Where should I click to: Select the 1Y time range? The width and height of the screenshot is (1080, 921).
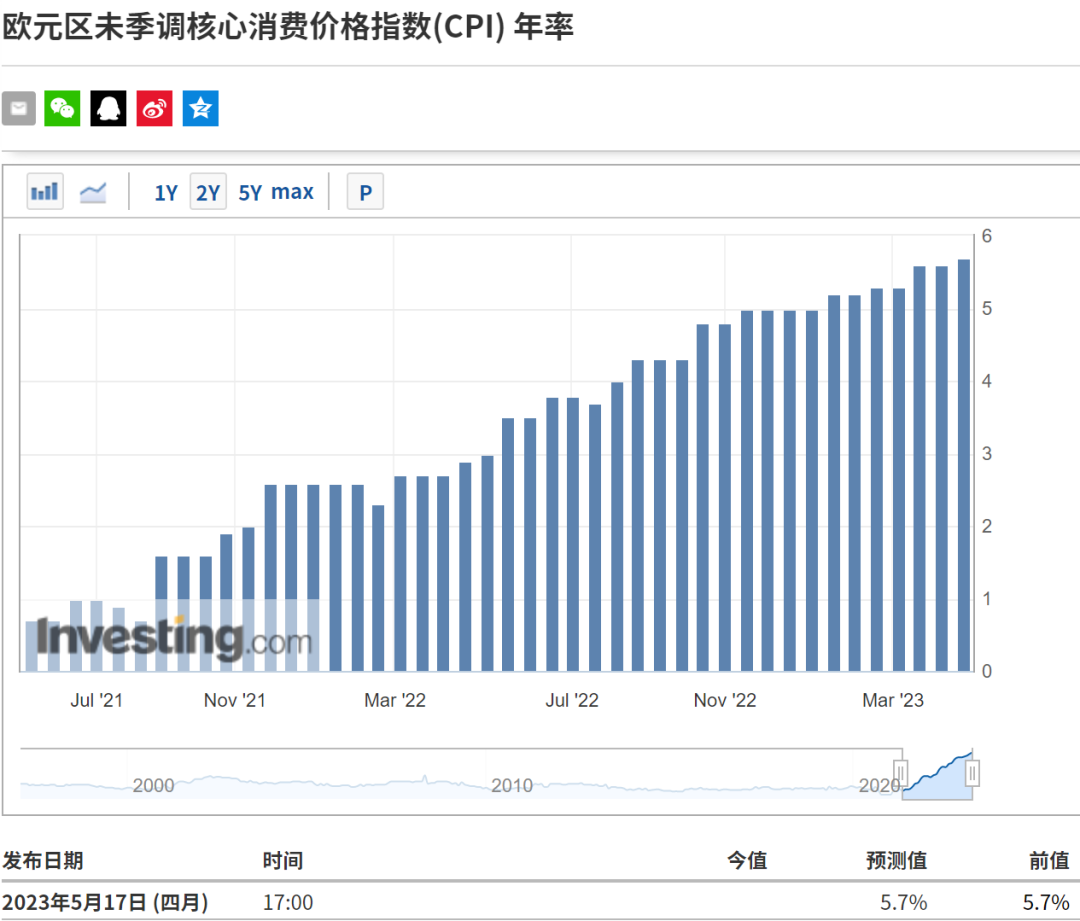165,192
